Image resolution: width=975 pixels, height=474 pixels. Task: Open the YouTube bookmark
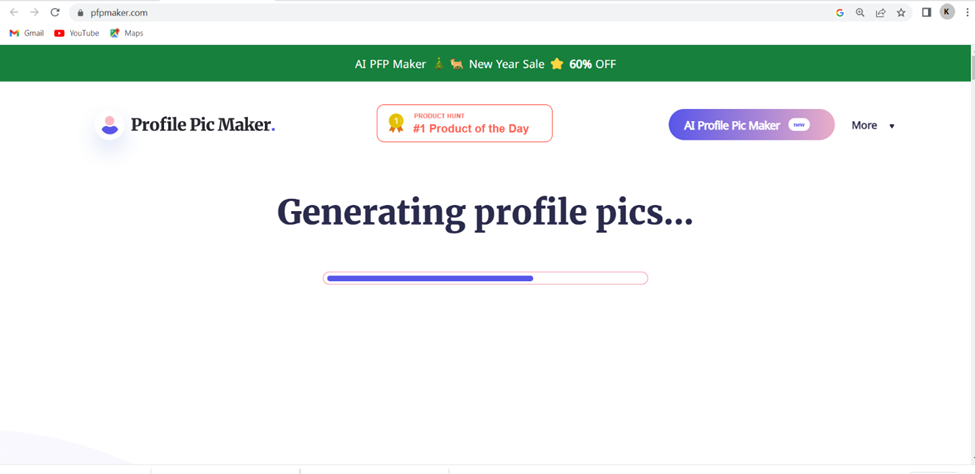click(x=76, y=33)
